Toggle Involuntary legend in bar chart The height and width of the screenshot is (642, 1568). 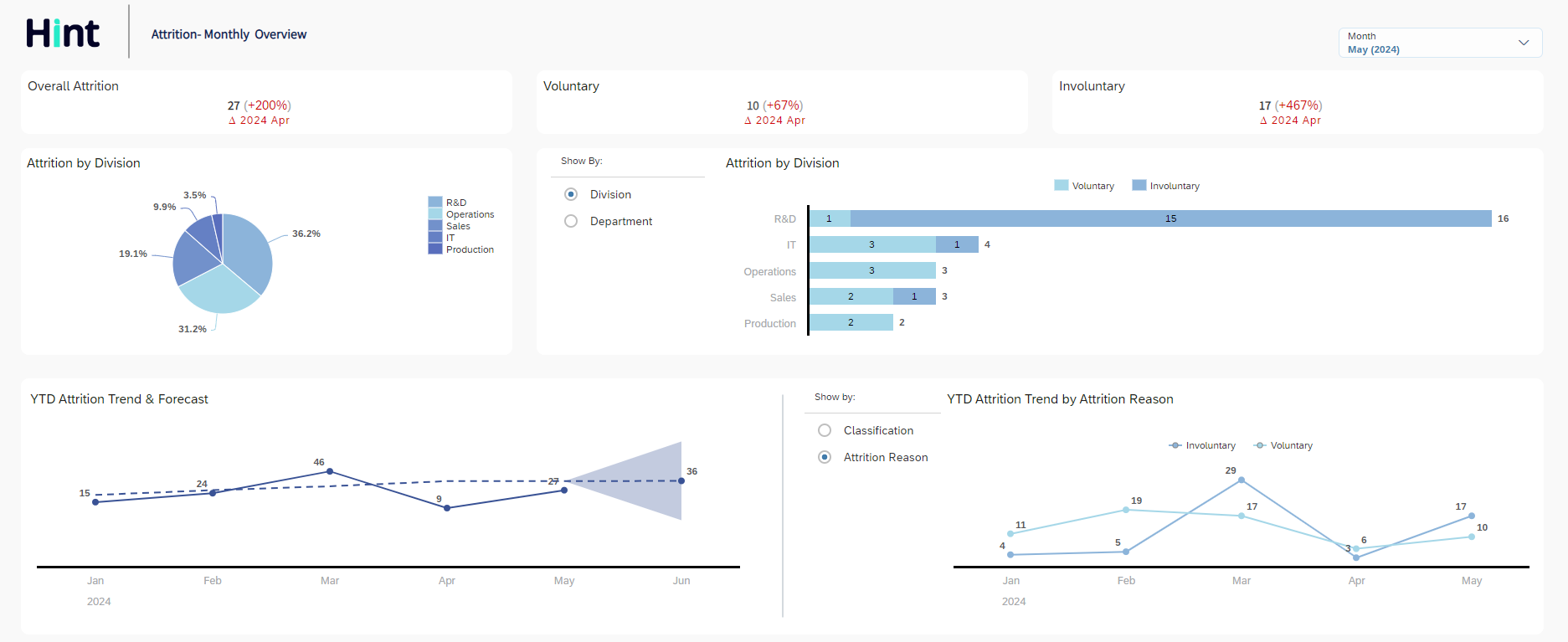(1139, 186)
